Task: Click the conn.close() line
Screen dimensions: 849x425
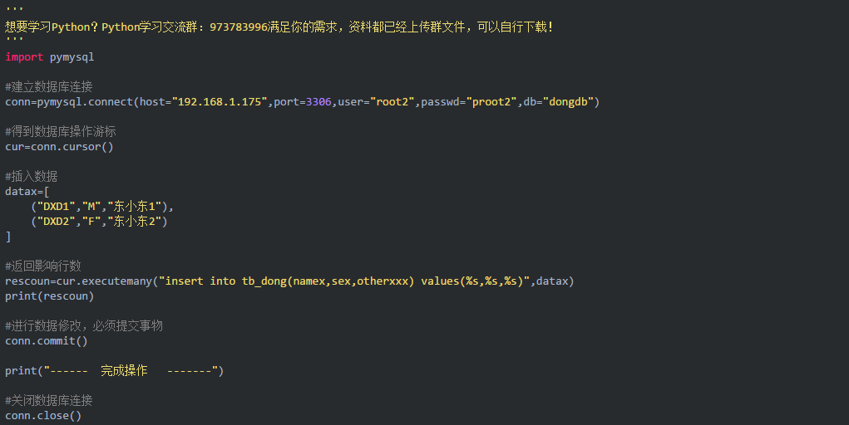Action: 43,416
